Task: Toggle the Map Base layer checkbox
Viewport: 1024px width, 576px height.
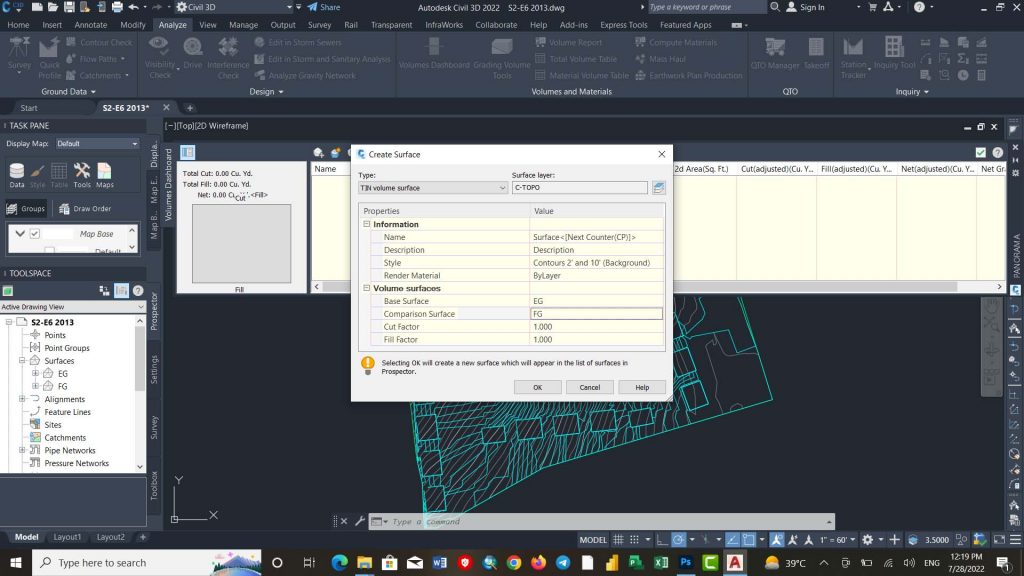Action: [x=35, y=233]
